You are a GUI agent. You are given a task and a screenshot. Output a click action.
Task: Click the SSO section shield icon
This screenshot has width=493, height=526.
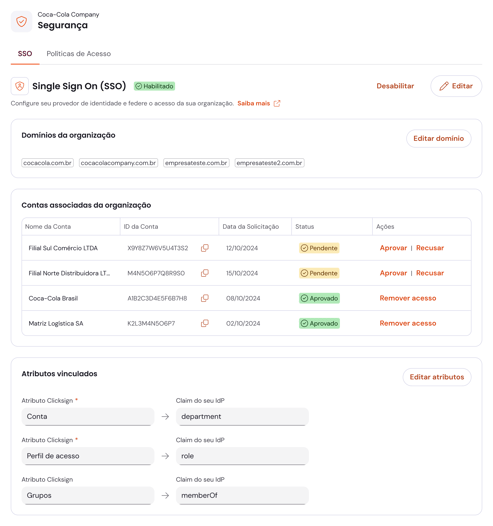pos(20,86)
